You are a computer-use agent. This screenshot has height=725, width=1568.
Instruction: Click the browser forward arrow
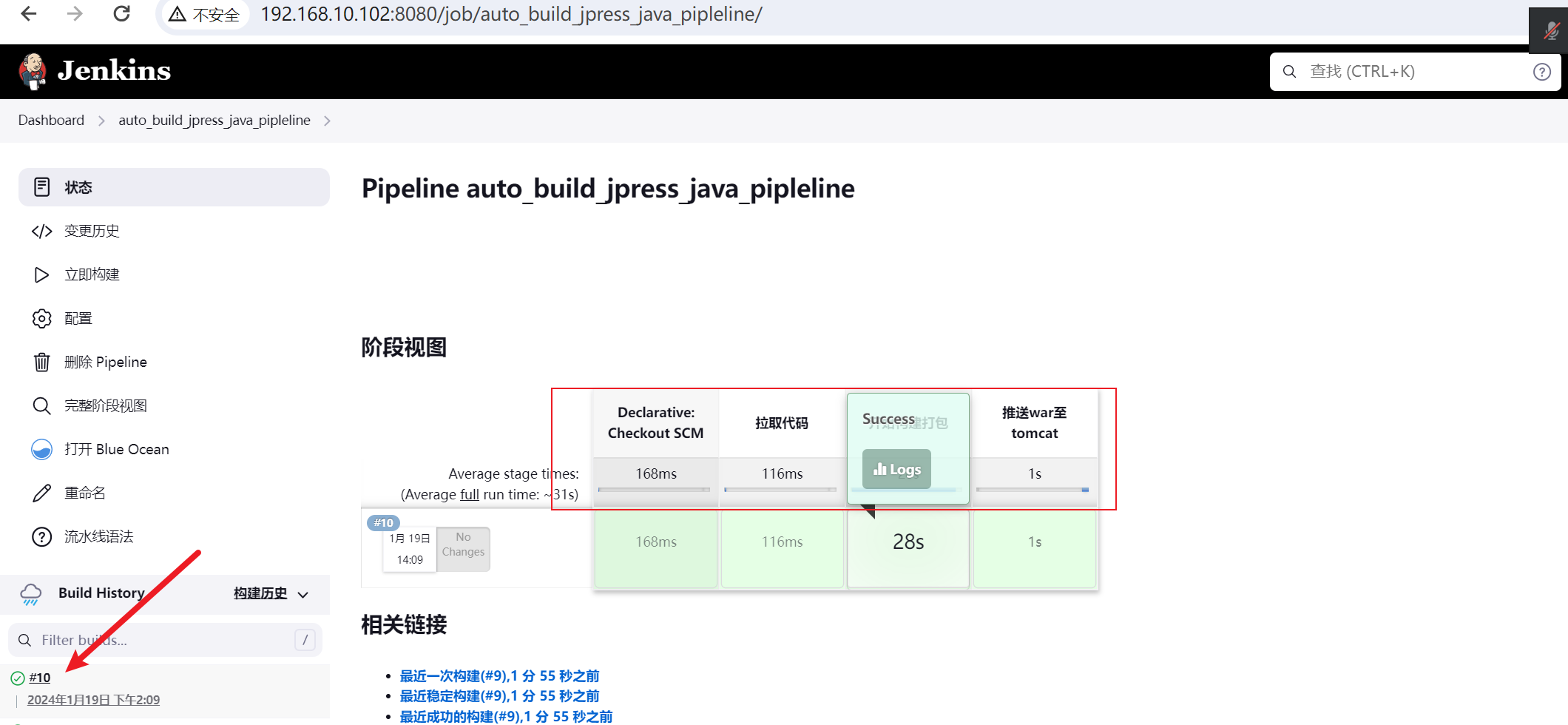(75, 13)
